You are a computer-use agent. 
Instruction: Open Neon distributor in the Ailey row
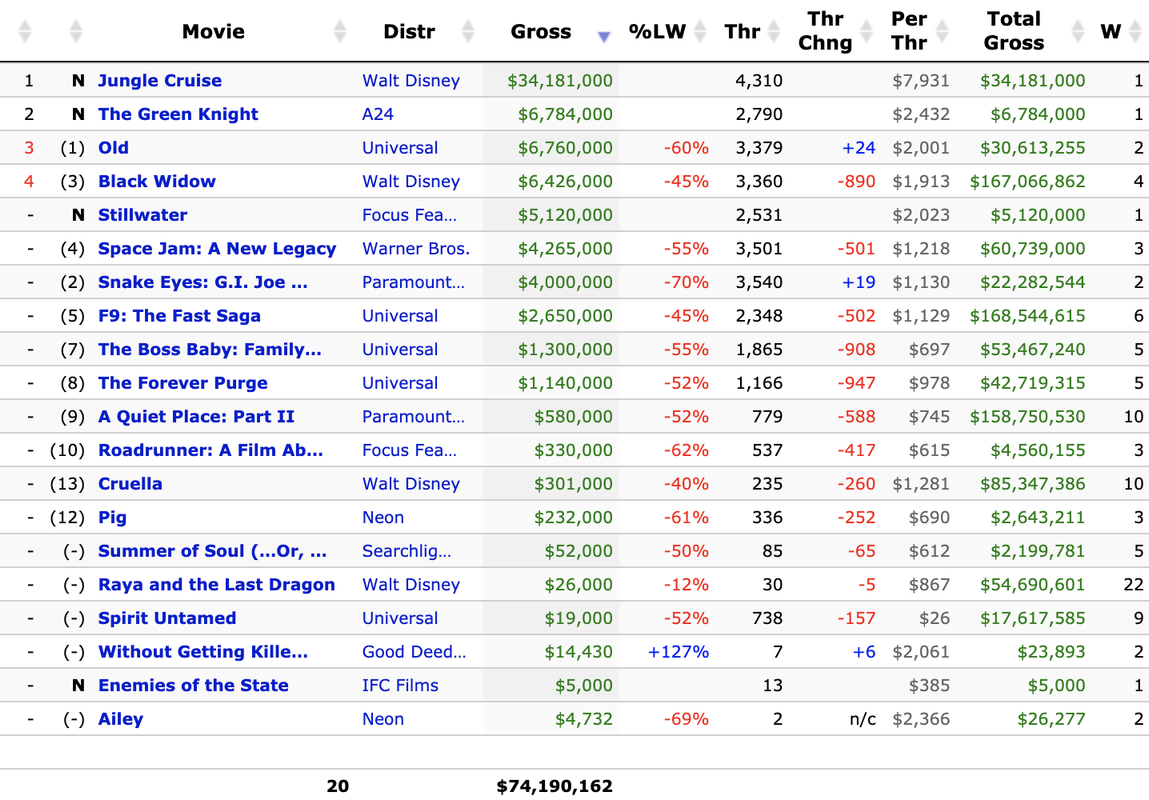[x=383, y=720]
